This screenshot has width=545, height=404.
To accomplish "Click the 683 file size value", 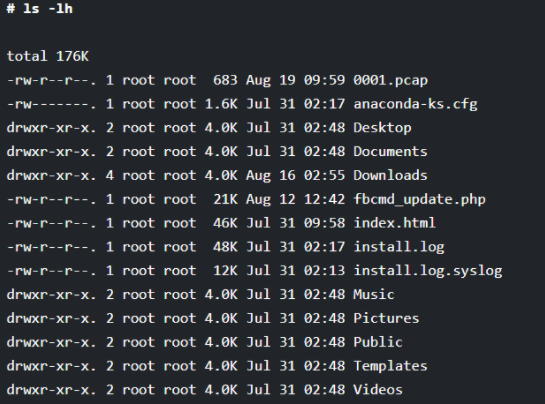I will tap(225, 81).
